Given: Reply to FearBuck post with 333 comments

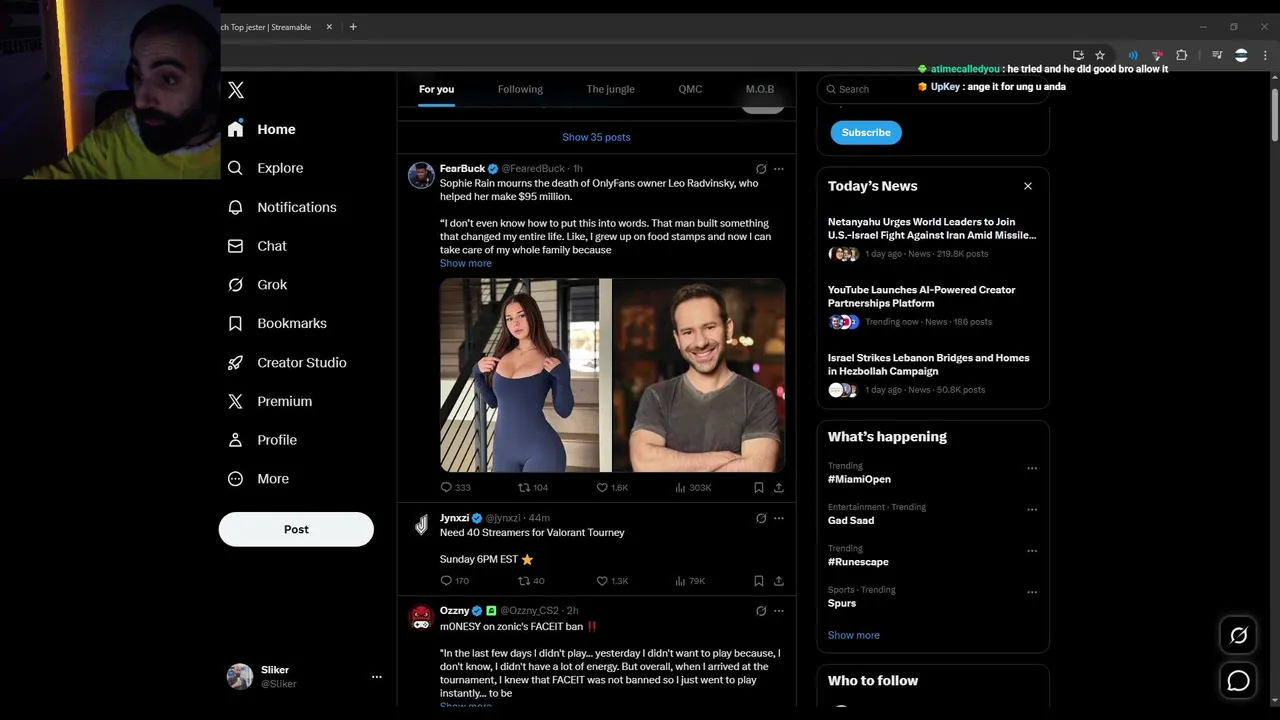Looking at the screenshot, I should pyautogui.click(x=455, y=488).
